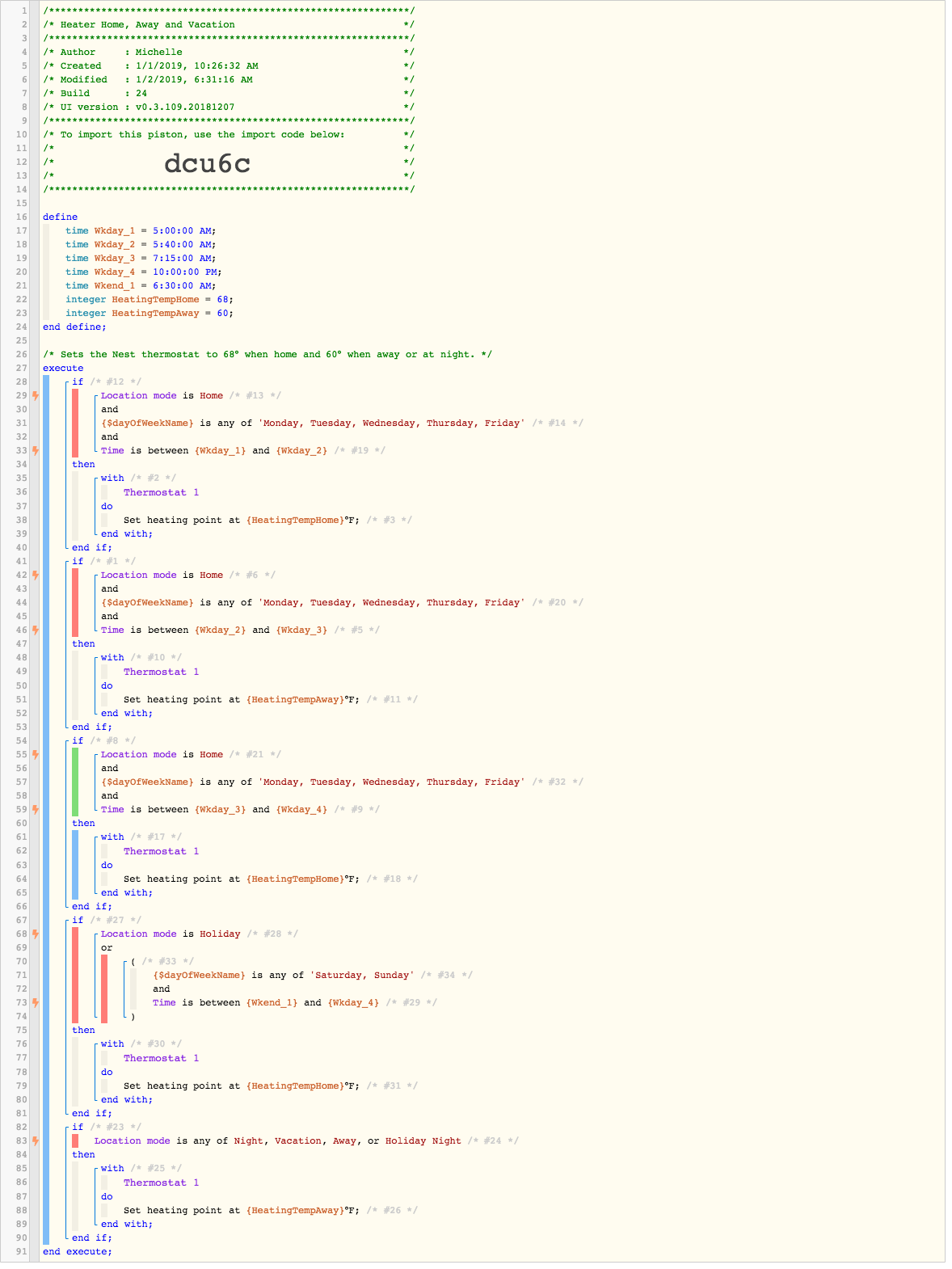Click the lightning bolt icon on line 55
This screenshot has width=952, height=1269.
36,754
